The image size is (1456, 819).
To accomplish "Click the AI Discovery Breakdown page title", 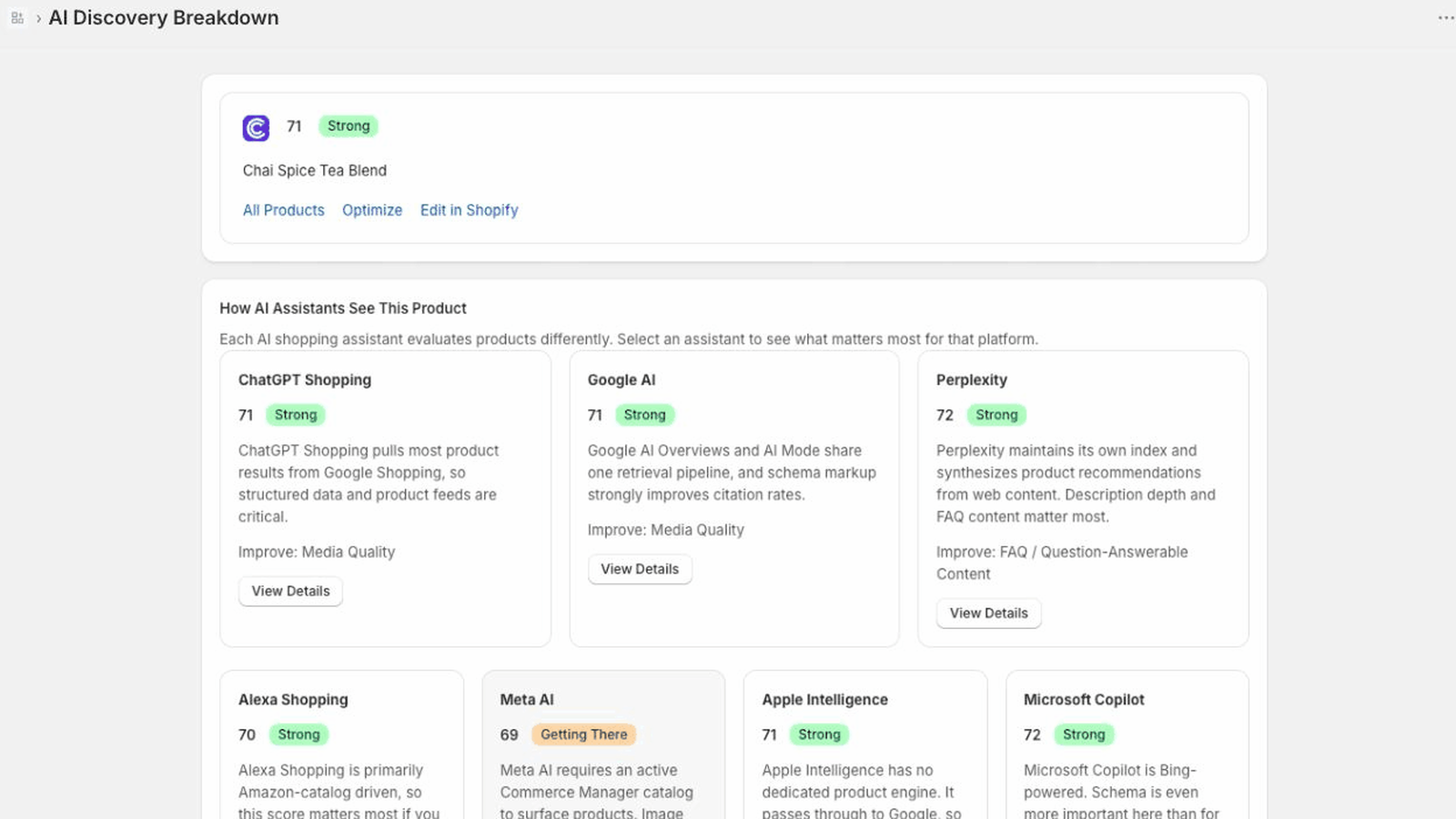I will pyautogui.click(x=164, y=18).
